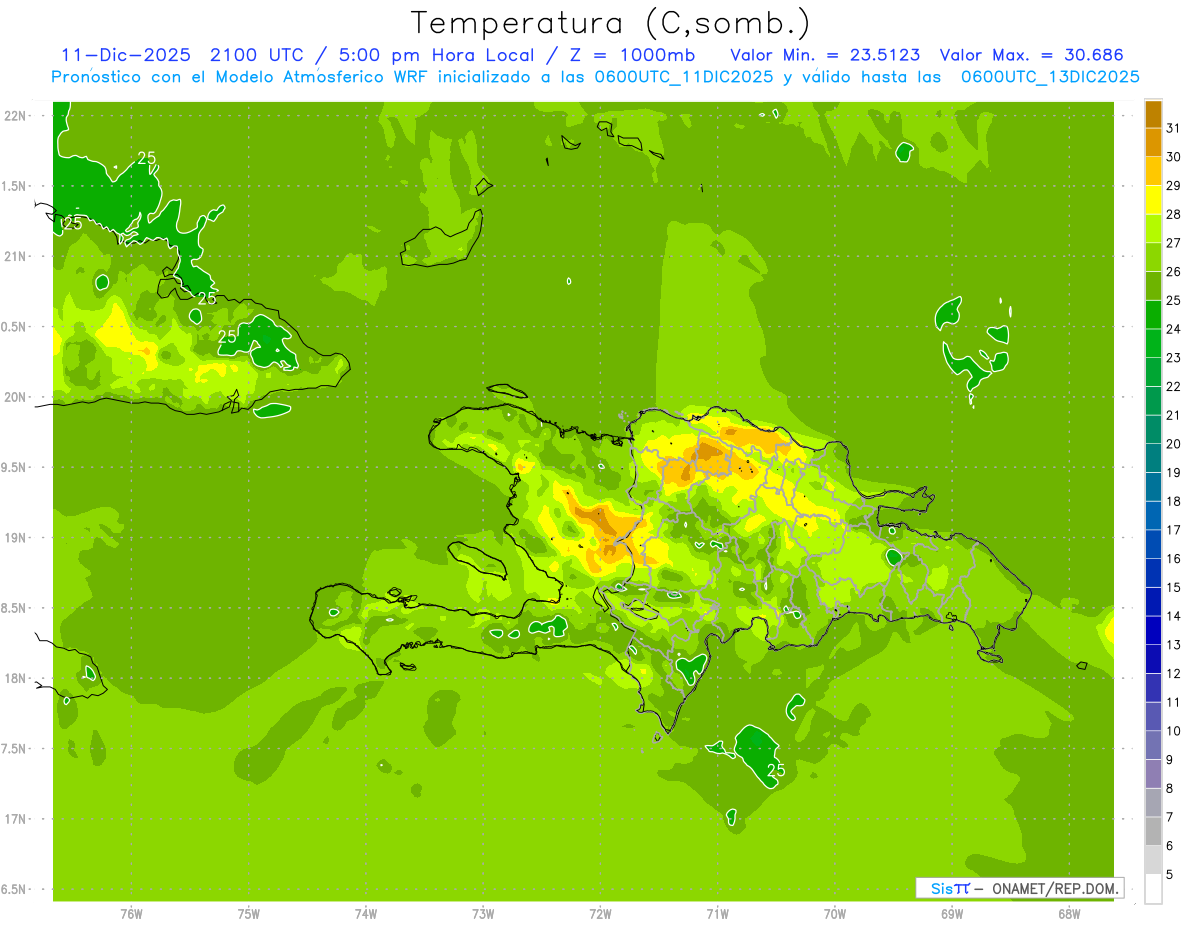
Task: Click the '76W' longitude label
Action: coord(131,913)
